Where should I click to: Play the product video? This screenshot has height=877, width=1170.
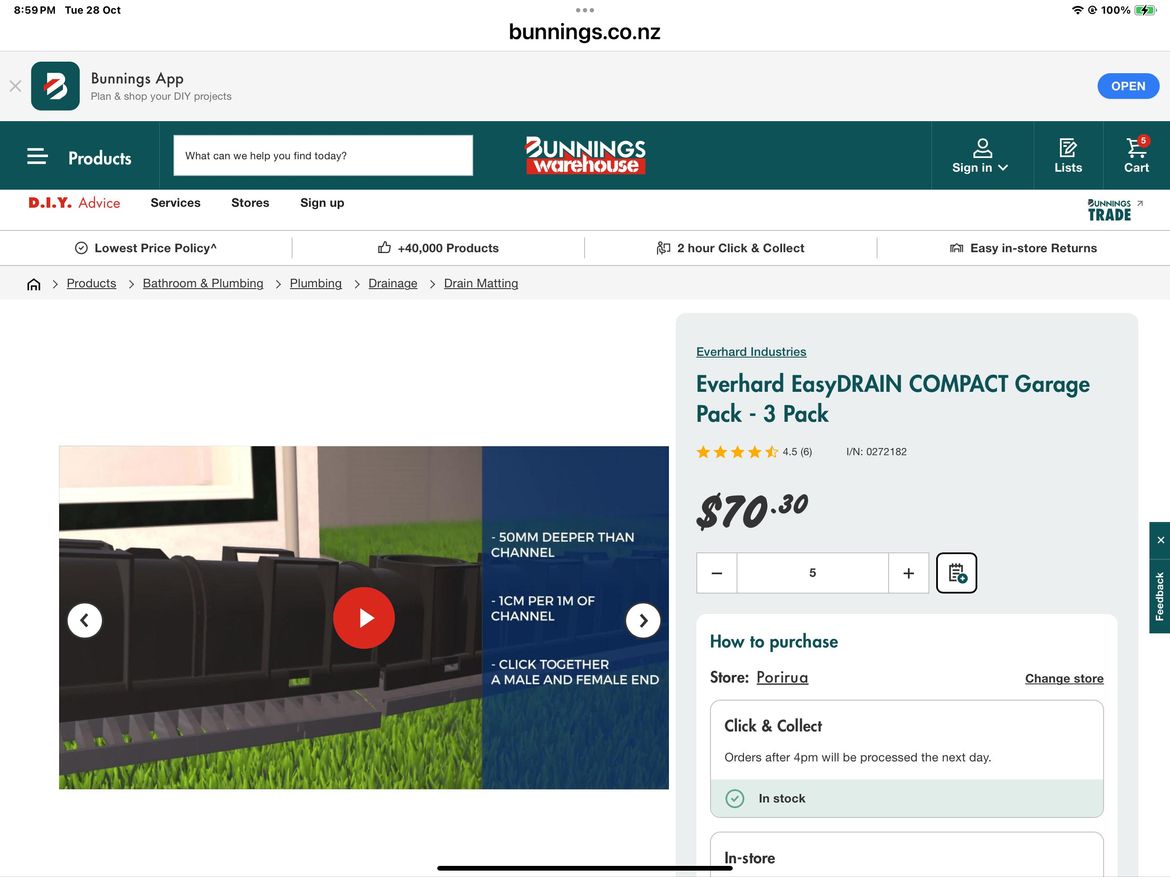point(364,619)
